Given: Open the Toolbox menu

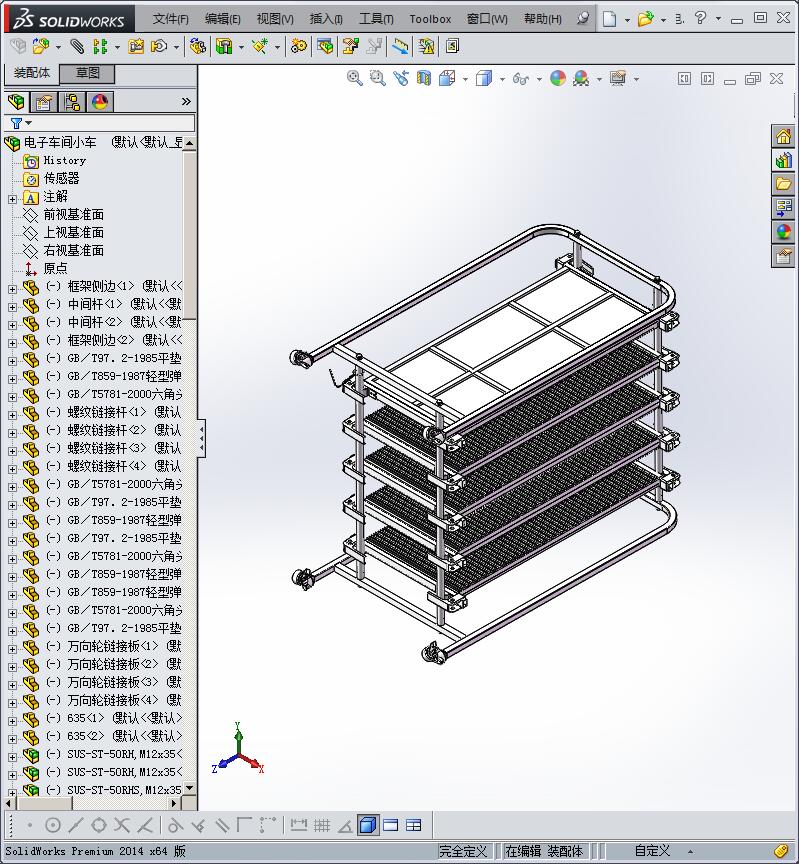Looking at the screenshot, I should (430, 19).
